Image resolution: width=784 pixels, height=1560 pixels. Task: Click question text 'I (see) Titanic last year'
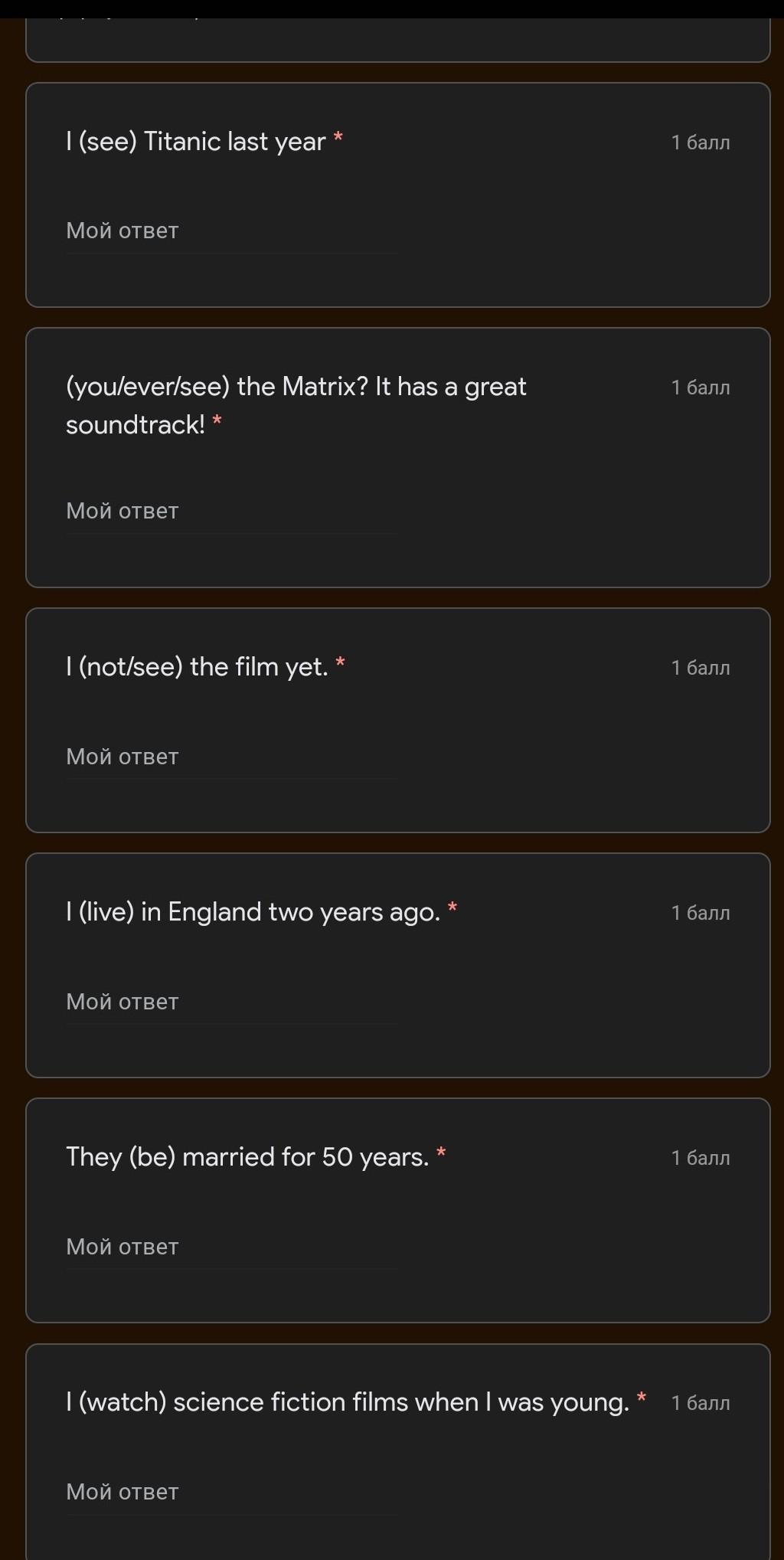coord(196,142)
